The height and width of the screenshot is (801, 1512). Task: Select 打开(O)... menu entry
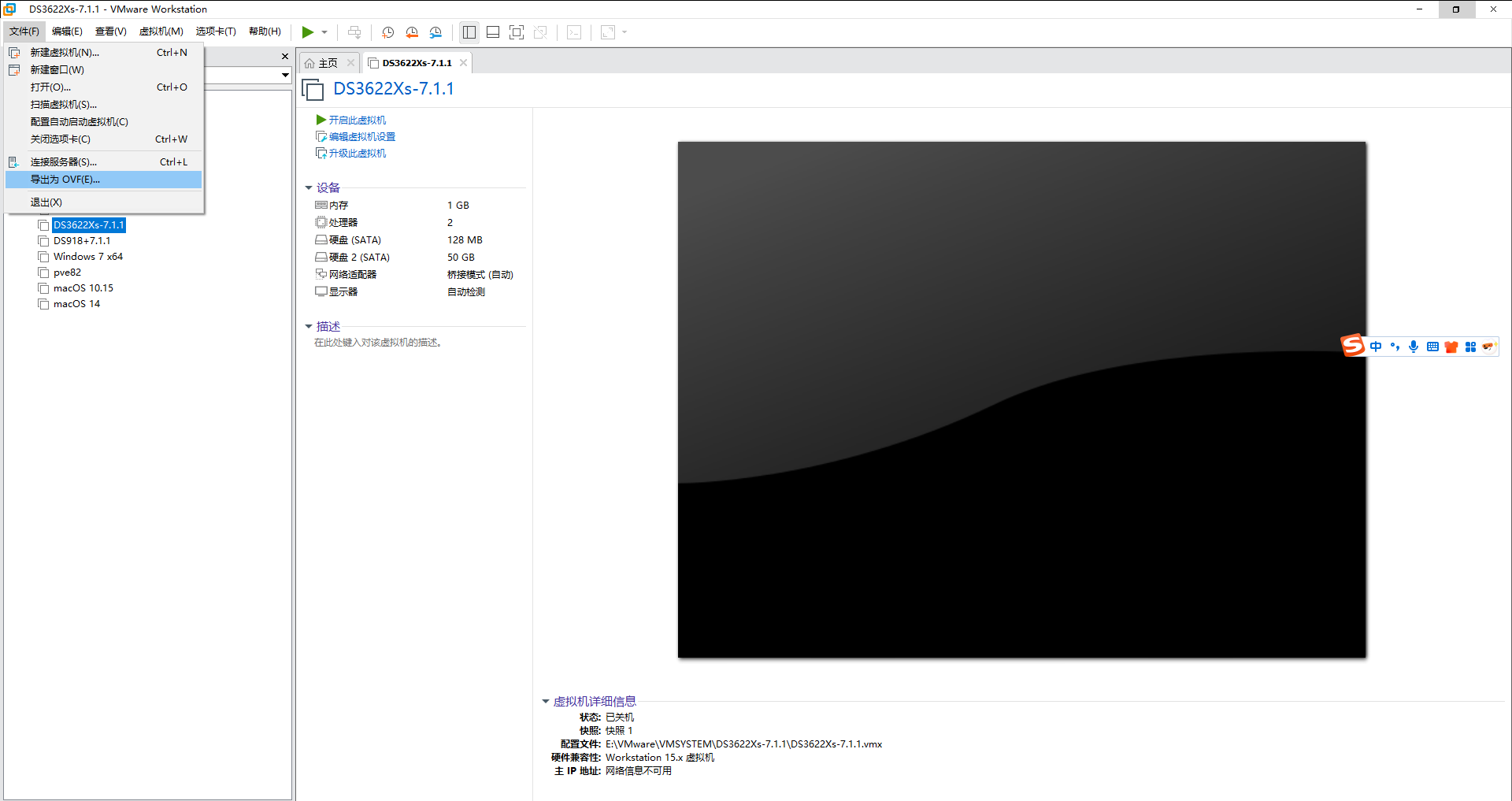coord(104,87)
